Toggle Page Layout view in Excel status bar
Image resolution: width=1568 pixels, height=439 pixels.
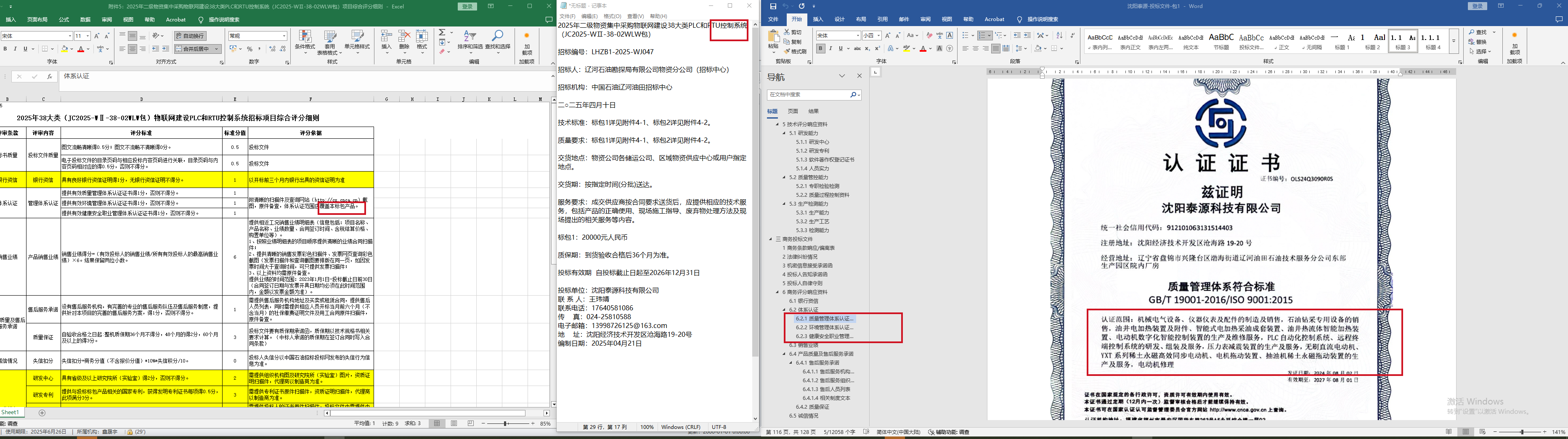[454, 423]
